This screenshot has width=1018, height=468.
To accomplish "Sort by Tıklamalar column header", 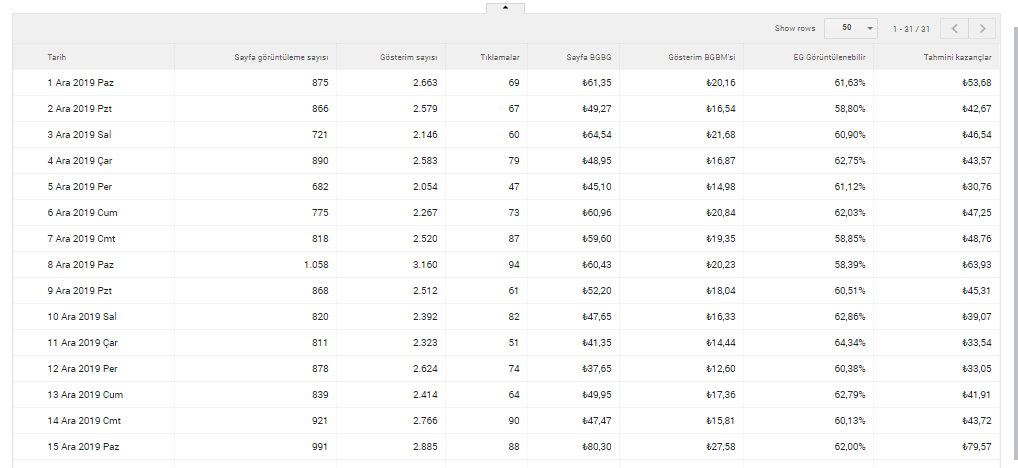I will (x=499, y=57).
